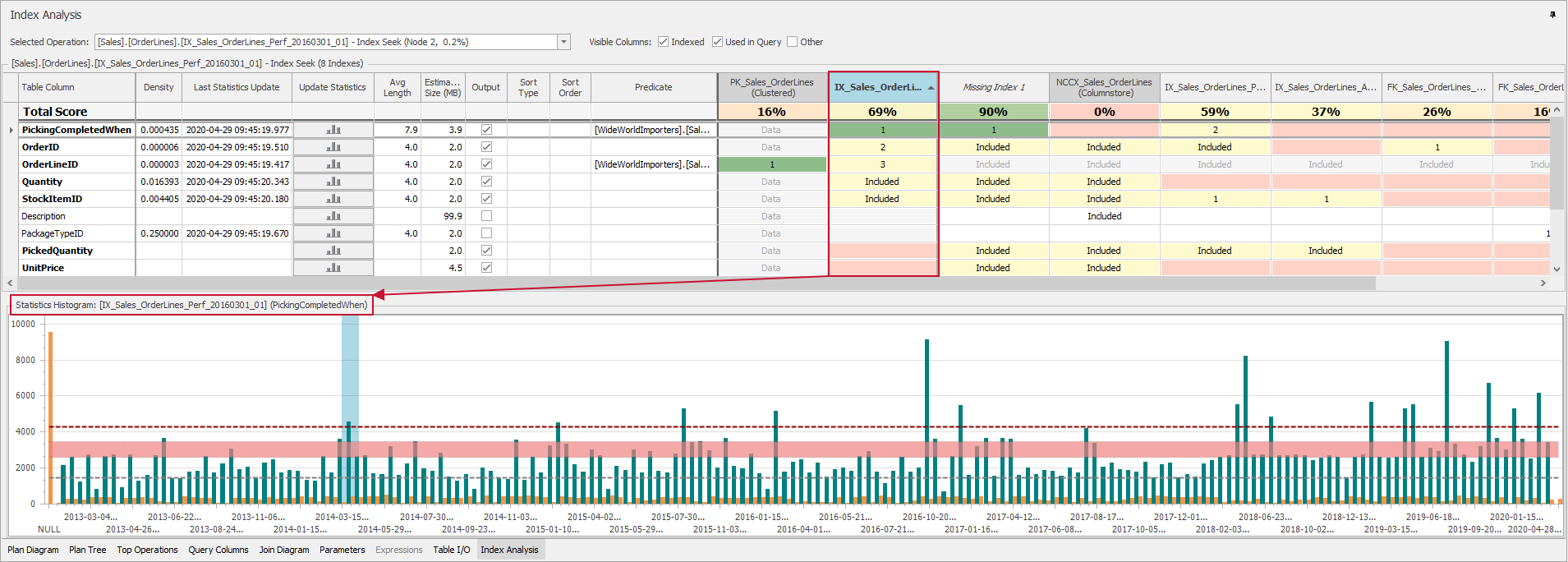Screen dimensions: 1568x562
Task: Click the orange NULL histogram bar
Action: (x=50, y=417)
